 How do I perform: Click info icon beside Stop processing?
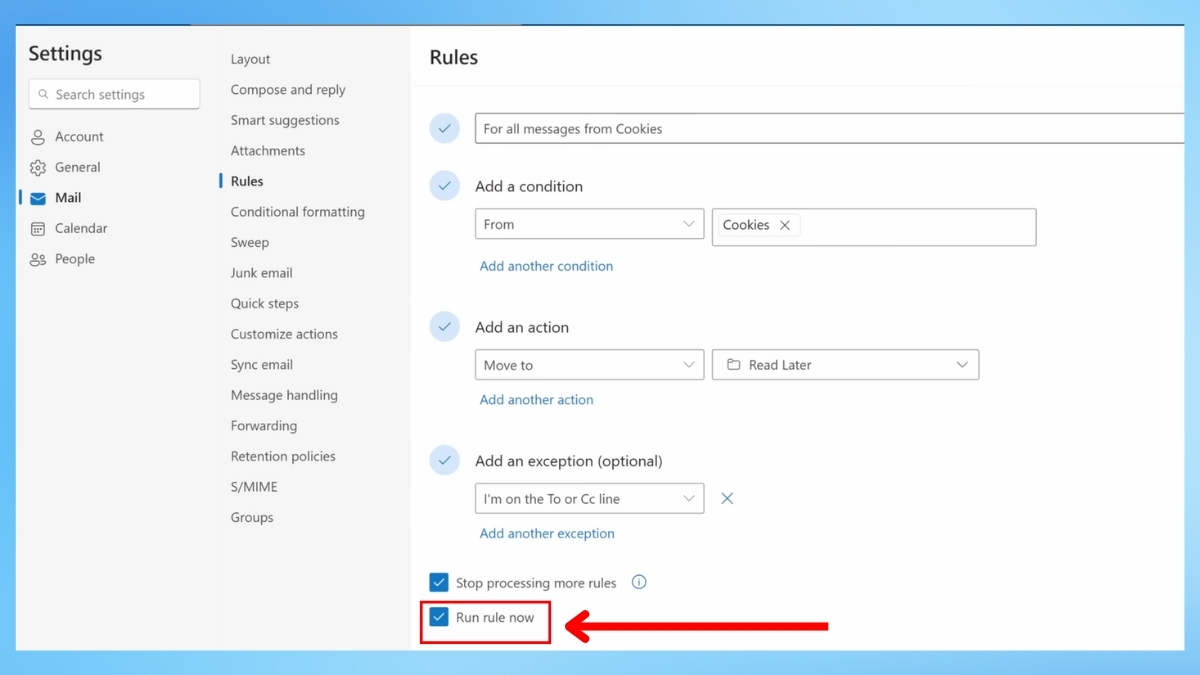639,582
